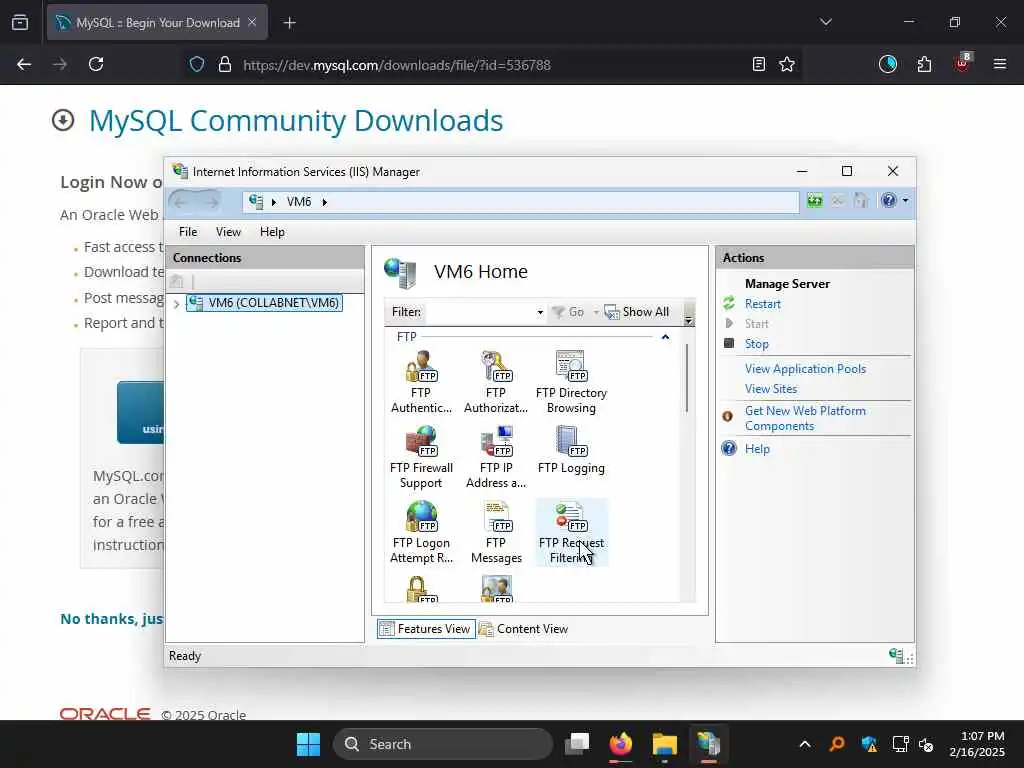Click Show All in filter bar
Screen dimensions: 1024x768
[637, 312]
